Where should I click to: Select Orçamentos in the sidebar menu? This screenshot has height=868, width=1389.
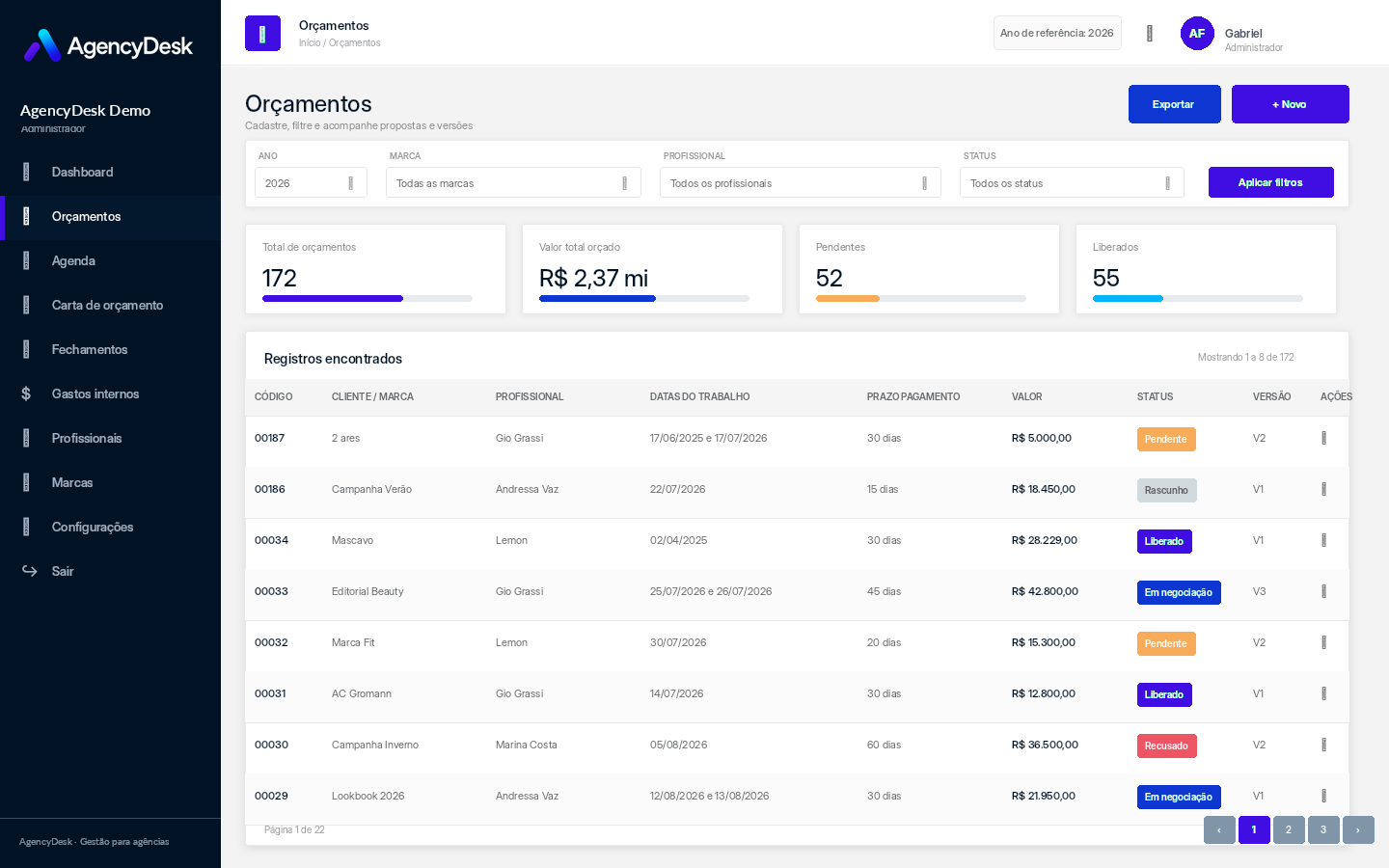tap(111, 217)
